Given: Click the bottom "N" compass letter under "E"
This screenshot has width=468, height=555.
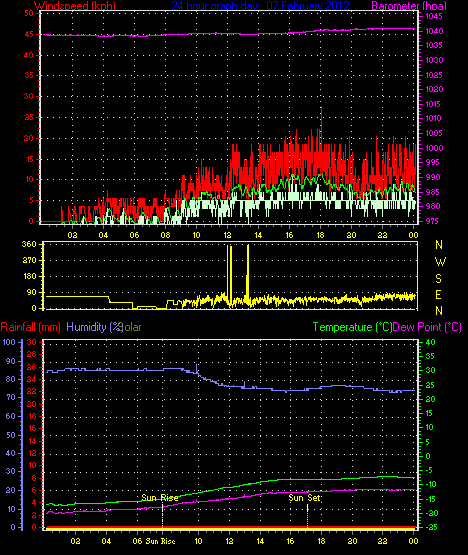Looking at the screenshot, I should [x=439, y=311].
